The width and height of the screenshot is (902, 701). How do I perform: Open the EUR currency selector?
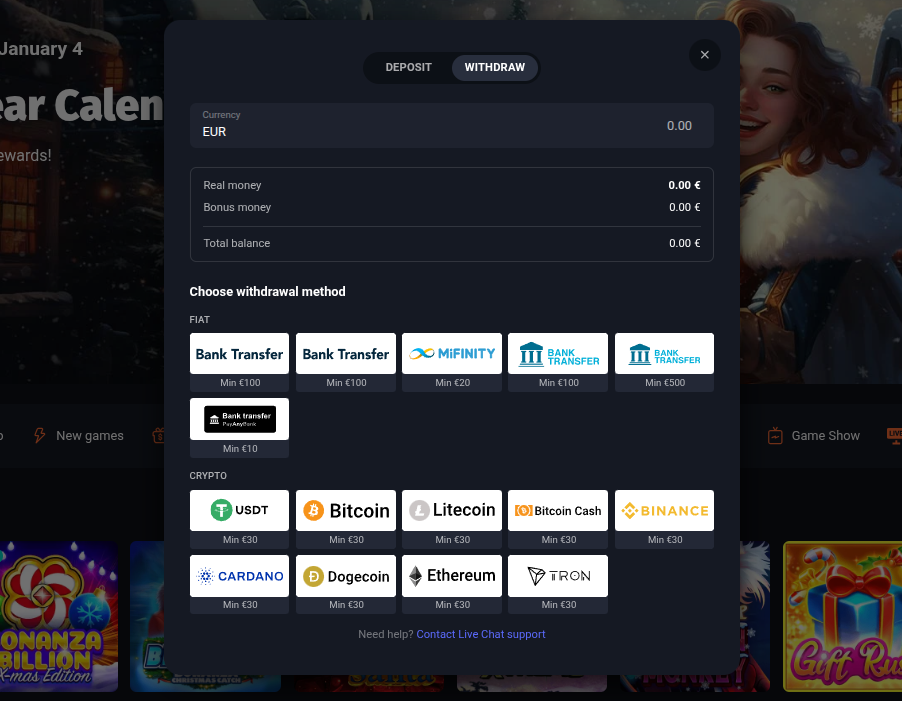tap(300, 125)
